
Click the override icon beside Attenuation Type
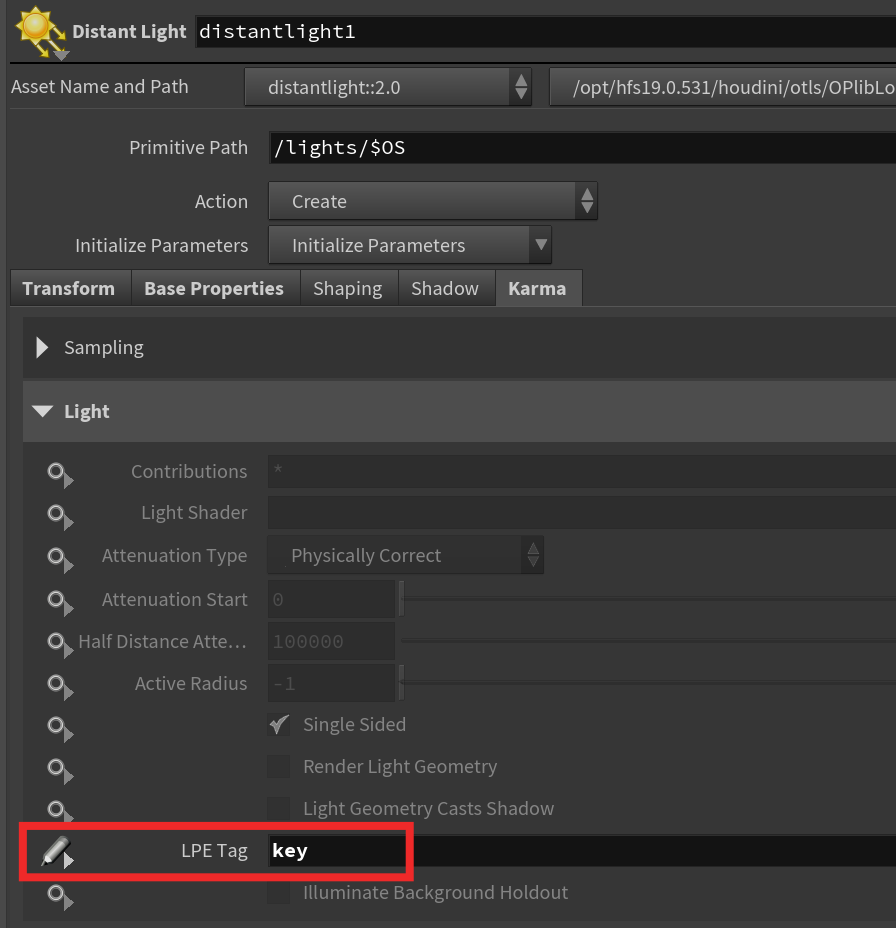click(x=60, y=559)
